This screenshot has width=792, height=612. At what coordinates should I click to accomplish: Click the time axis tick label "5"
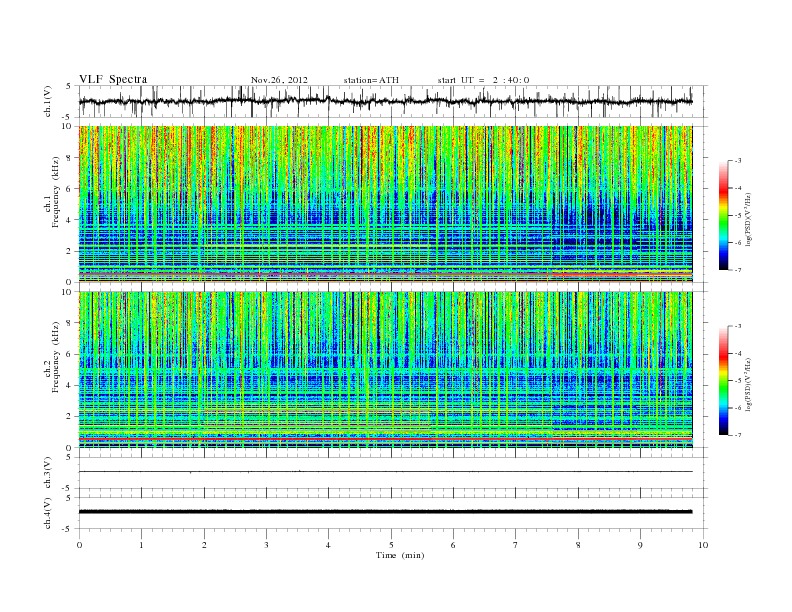[x=391, y=545]
